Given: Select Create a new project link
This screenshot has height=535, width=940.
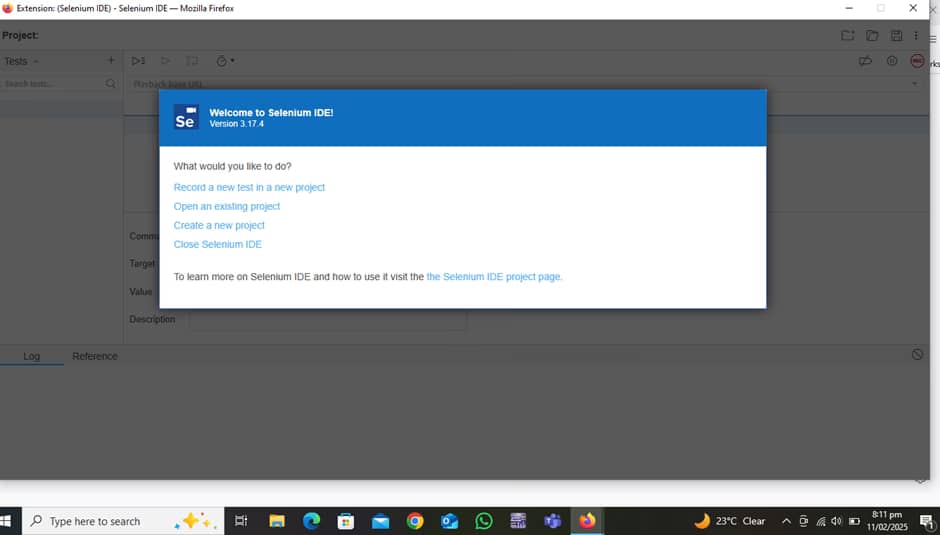Looking at the screenshot, I should pyautogui.click(x=219, y=226).
